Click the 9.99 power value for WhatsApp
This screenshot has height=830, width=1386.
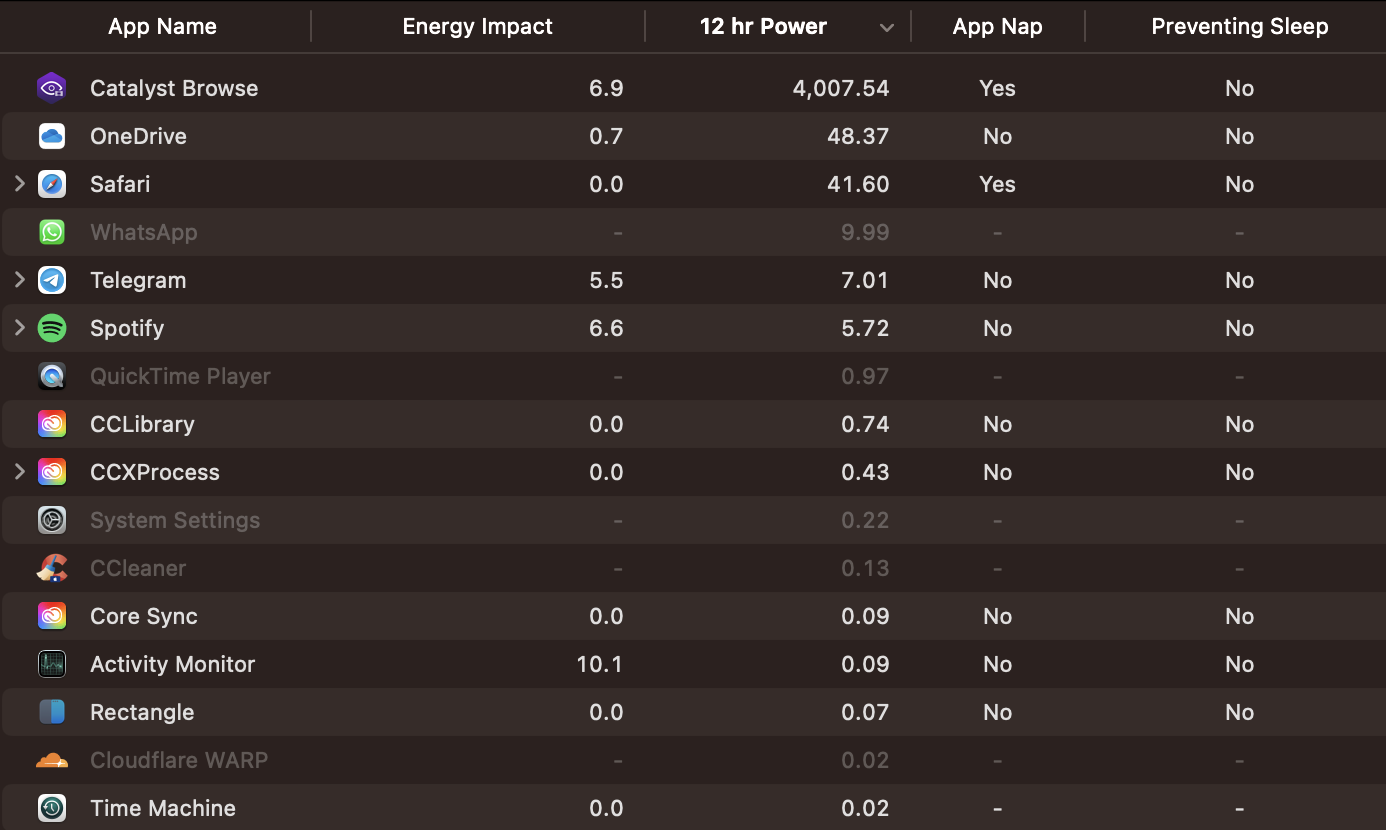click(865, 232)
